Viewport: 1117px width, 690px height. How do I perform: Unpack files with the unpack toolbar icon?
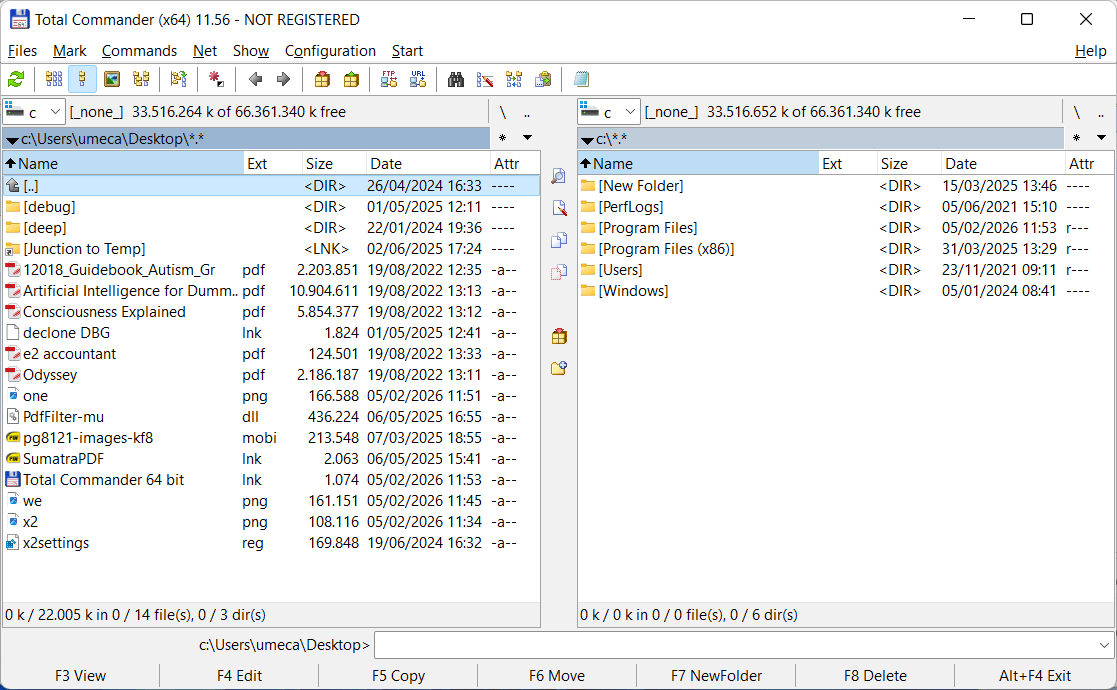pyautogui.click(x=350, y=80)
